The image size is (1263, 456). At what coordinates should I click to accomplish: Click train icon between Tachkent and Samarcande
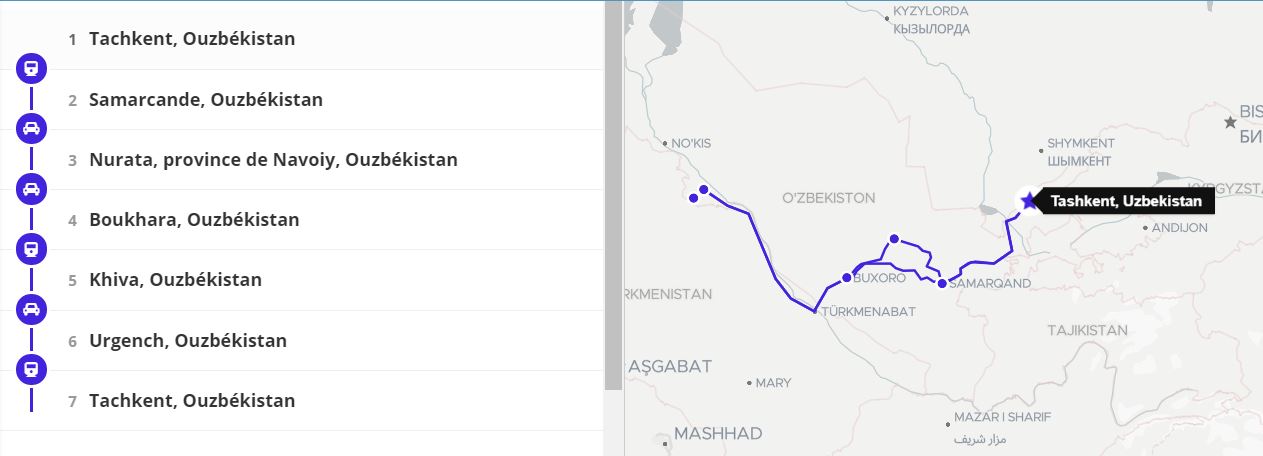pyautogui.click(x=31, y=69)
